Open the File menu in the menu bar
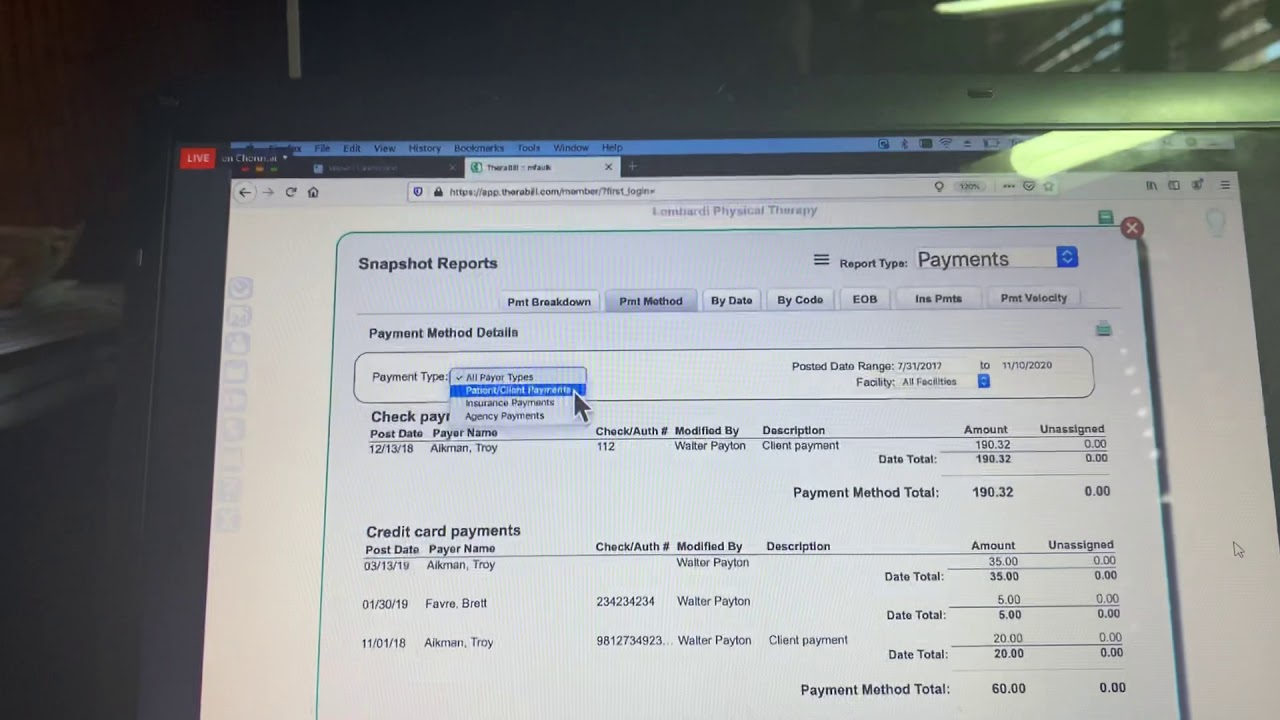Image resolution: width=1280 pixels, height=720 pixels. click(x=322, y=148)
